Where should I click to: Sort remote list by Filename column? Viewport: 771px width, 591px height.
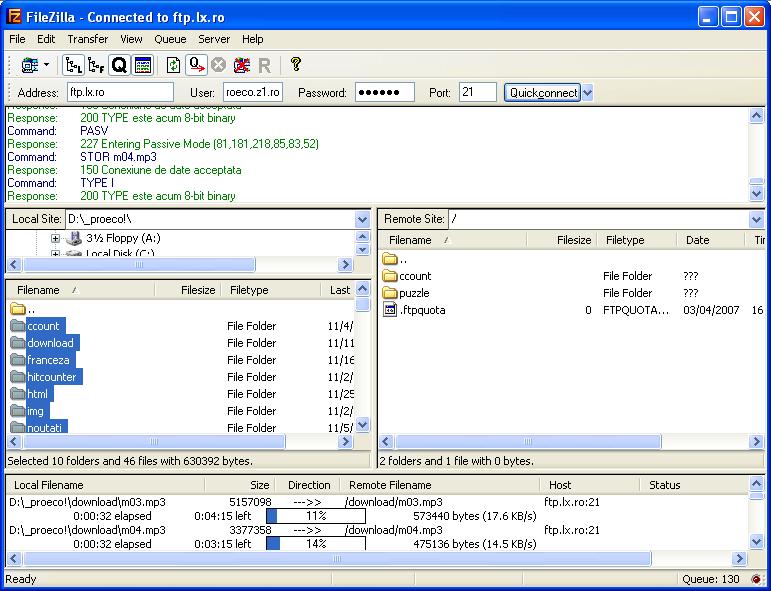(x=452, y=240)
